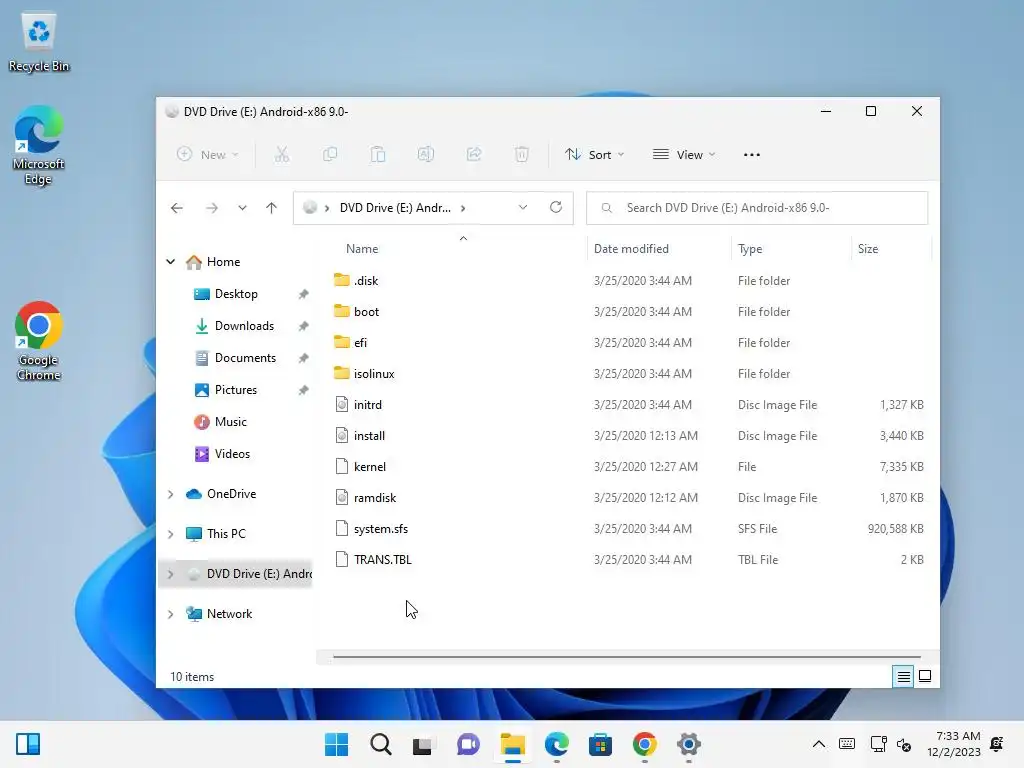Select Google Chrome desktop shortcut
The width and height of the screenshot is (1024, 768).
click(x=39, y=341)
